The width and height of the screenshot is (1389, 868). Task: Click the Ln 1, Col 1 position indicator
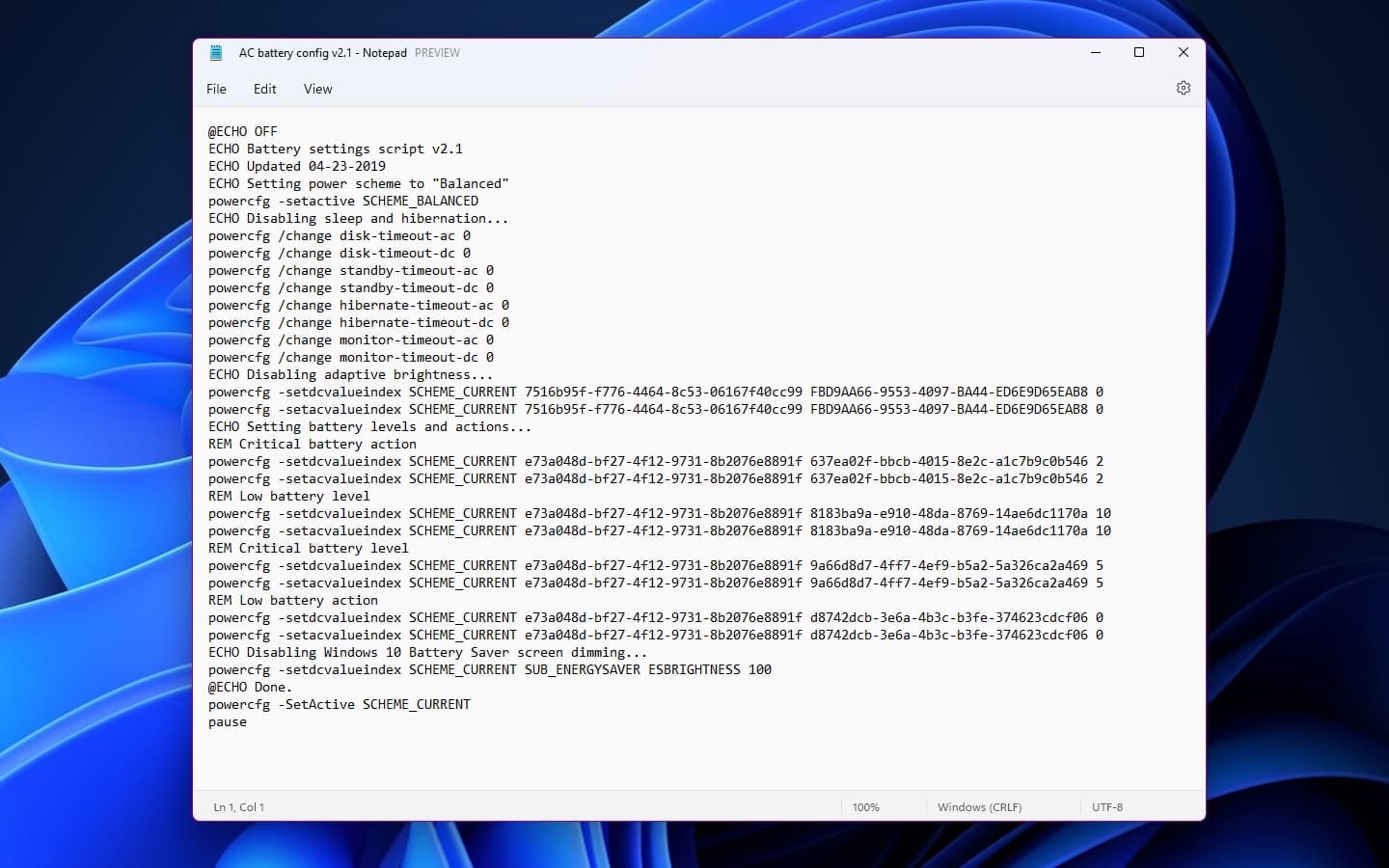(238, 807)
